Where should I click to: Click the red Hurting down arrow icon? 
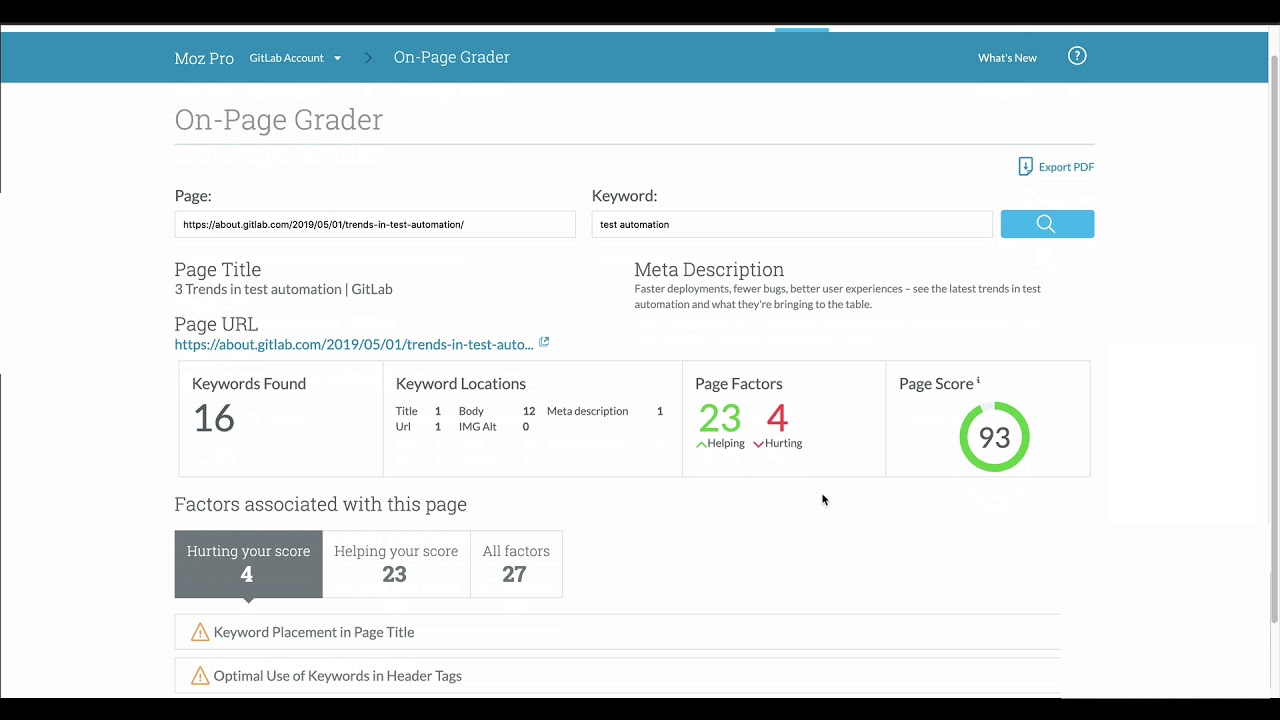pyautogui.click(x=758, y=444)
